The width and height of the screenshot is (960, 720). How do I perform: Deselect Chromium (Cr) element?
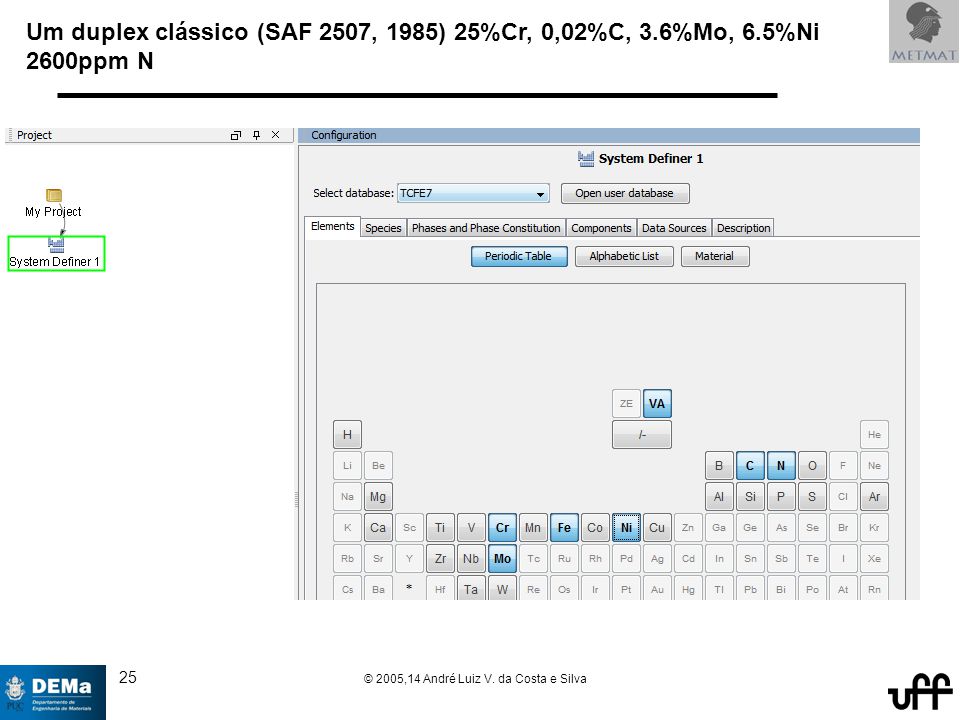502,528
